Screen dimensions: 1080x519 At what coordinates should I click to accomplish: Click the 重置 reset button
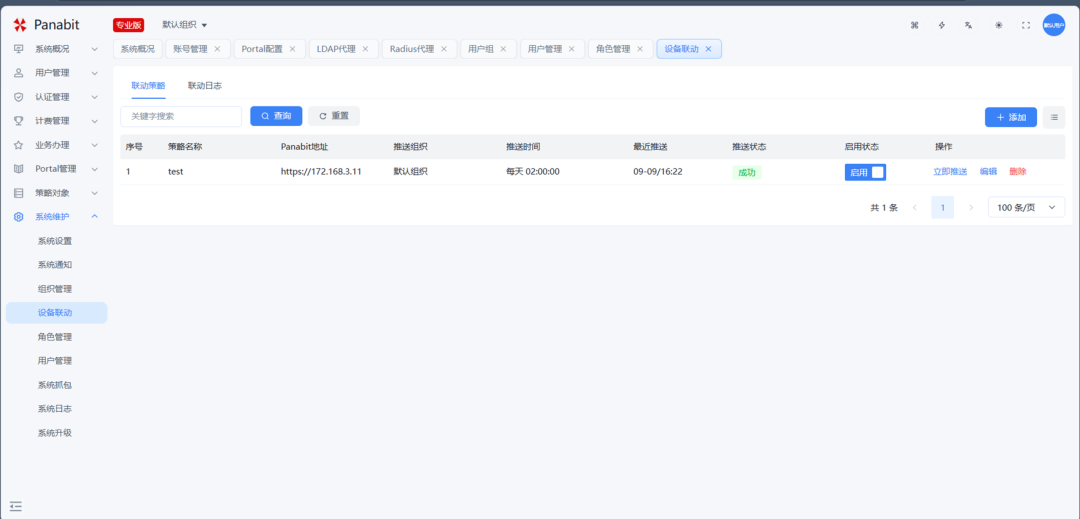(x=334, y=116)
